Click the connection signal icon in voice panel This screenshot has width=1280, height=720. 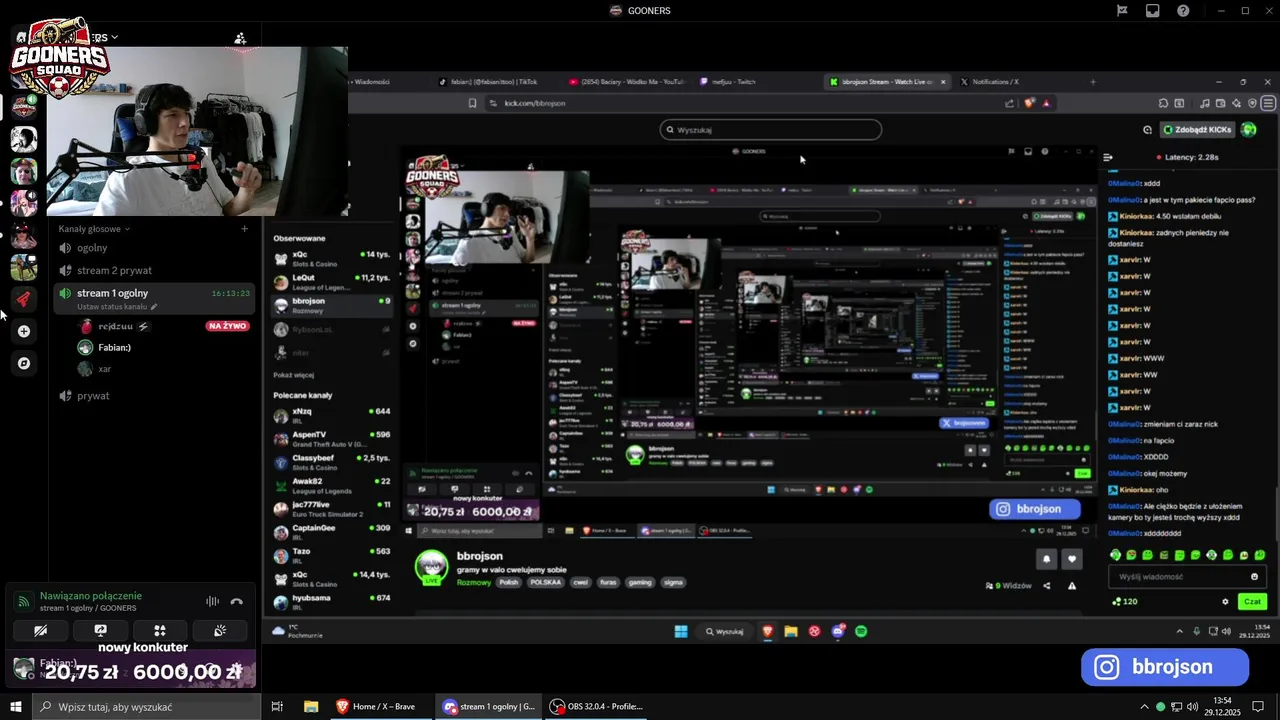pos(23,601)
